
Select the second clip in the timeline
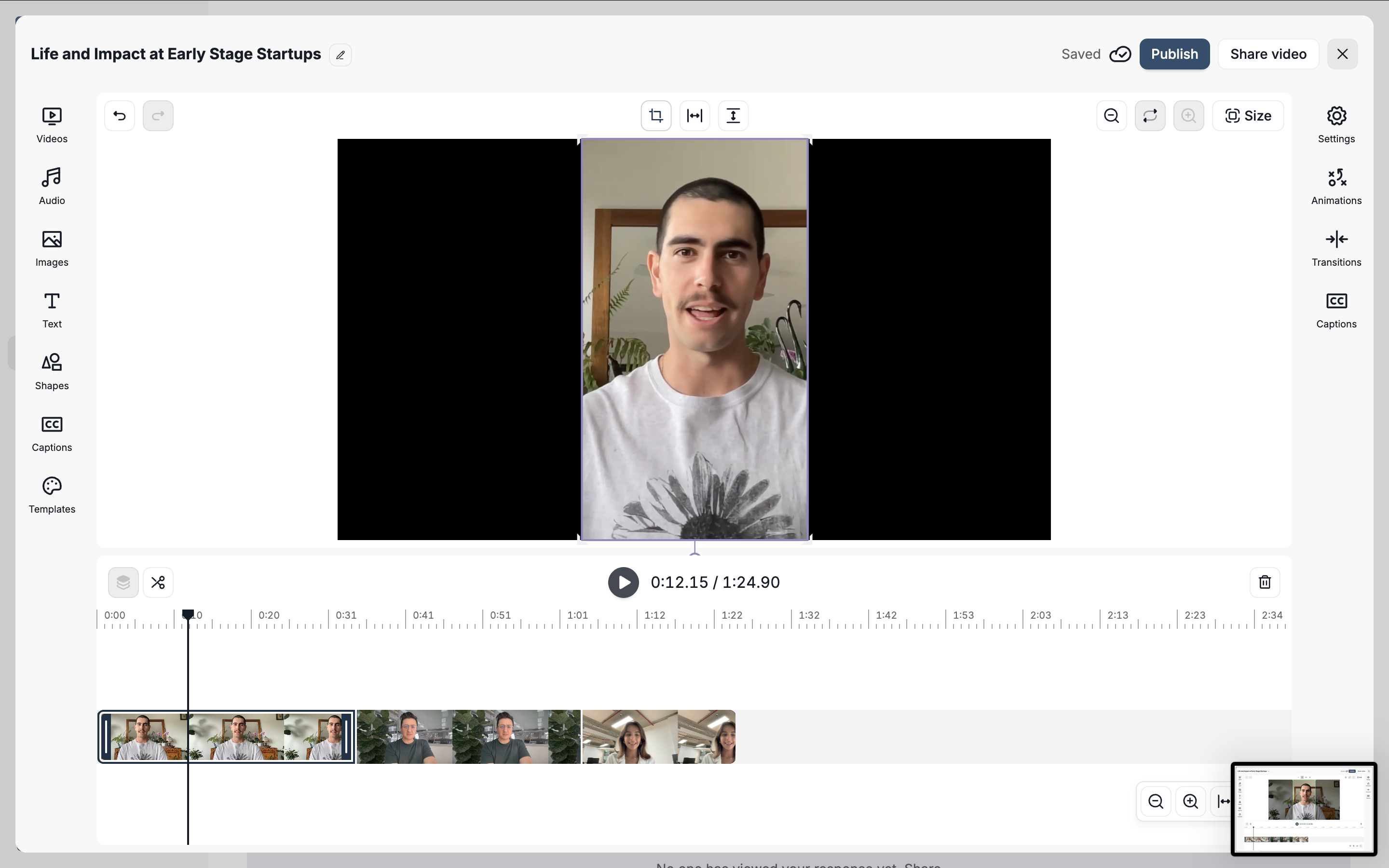468,736
